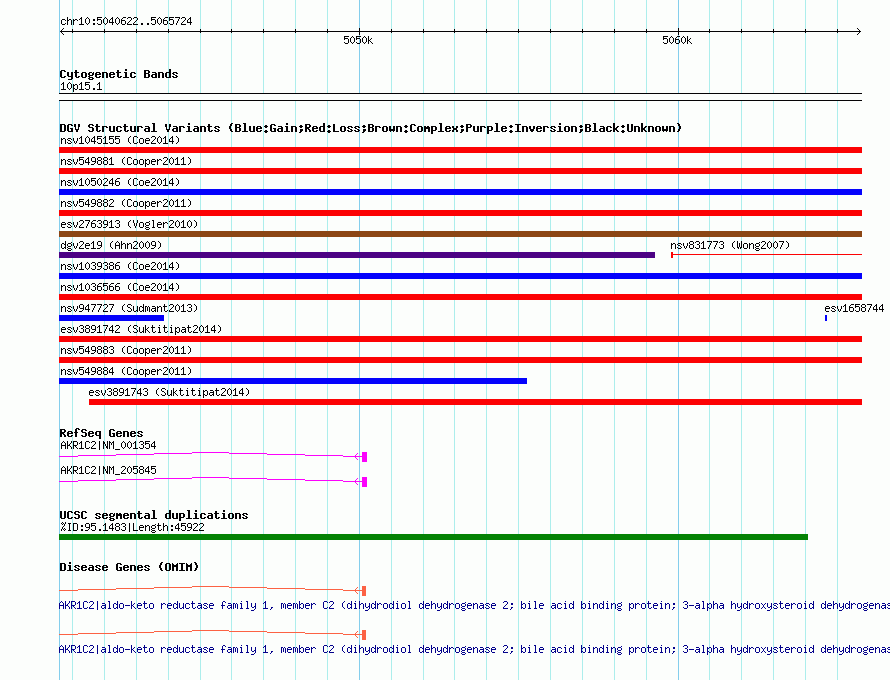The image size is (890, 680).
Task: Click the right arrow of the ruler
Action: (x=859, y=31)
